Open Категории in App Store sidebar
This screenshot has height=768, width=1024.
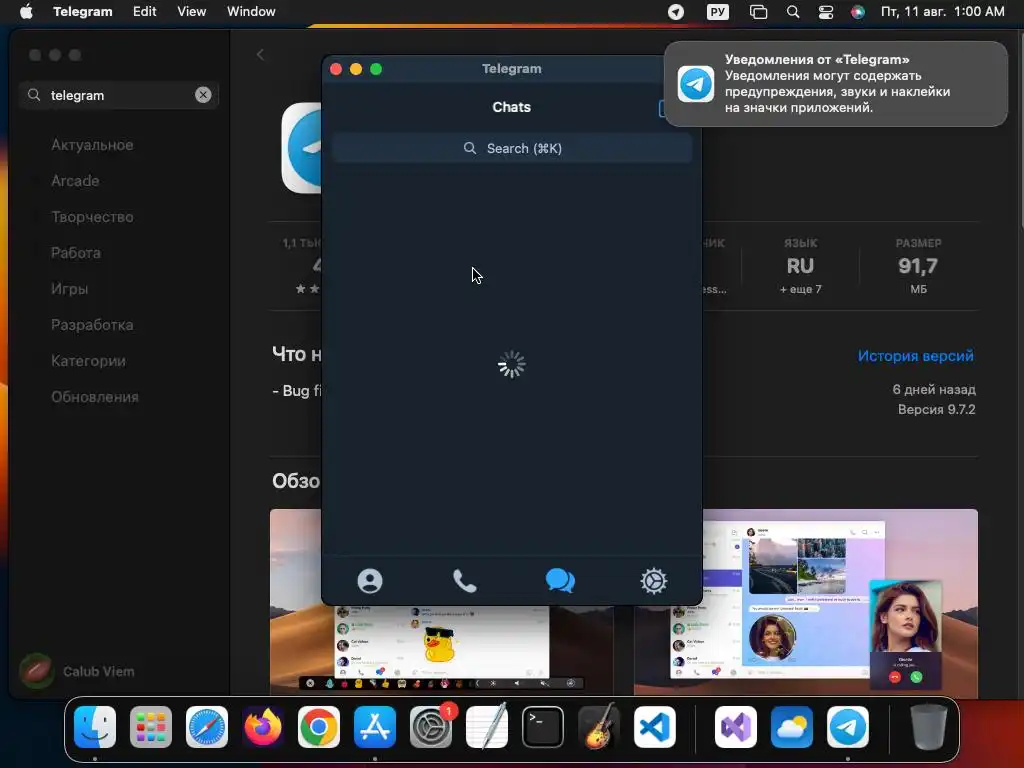pos(88,360)
